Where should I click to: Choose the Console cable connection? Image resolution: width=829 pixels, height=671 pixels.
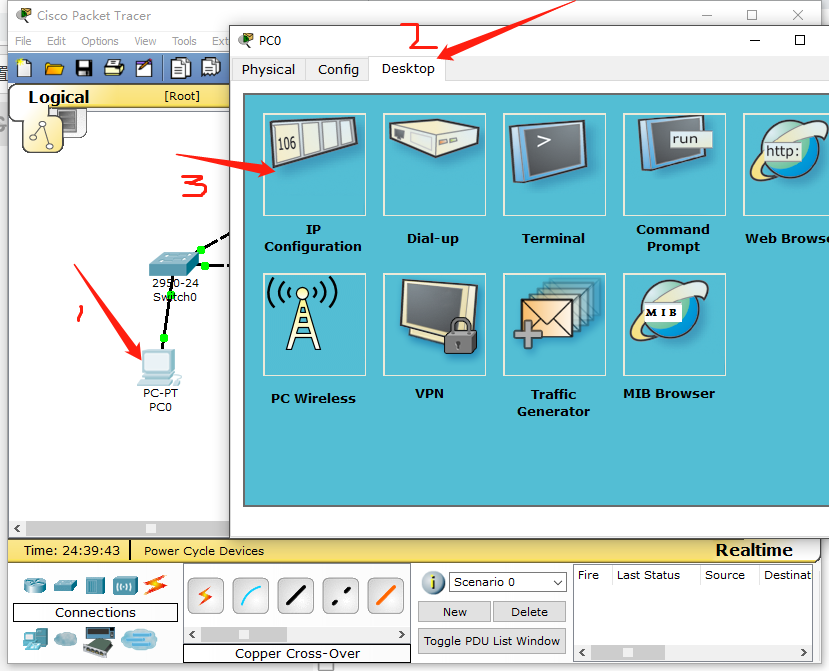click(x=251, y=596)
